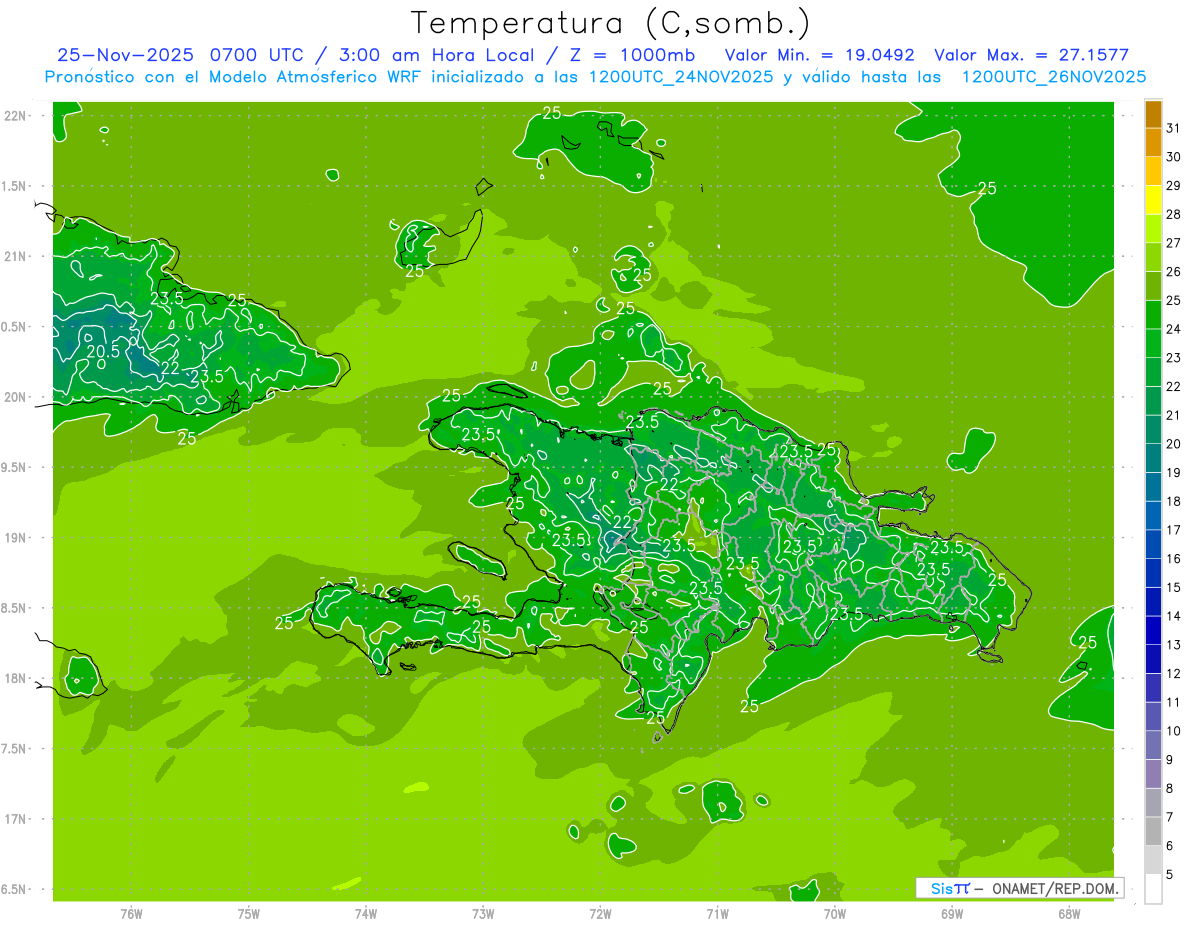Click the gray swatch between 6 and 7
1200x927 pixels.
[x=1153, y=832]
